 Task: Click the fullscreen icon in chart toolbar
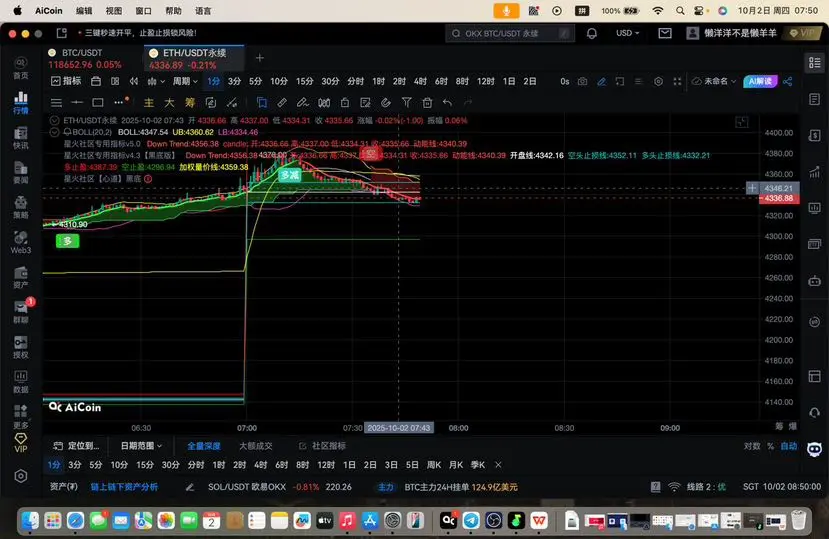[x=677, y=81]
